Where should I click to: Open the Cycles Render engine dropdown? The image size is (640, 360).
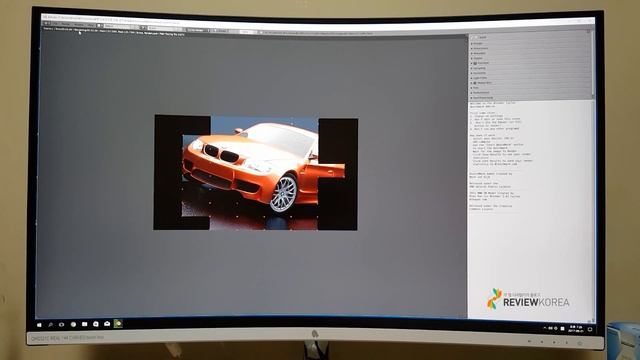tap(198, 30)
